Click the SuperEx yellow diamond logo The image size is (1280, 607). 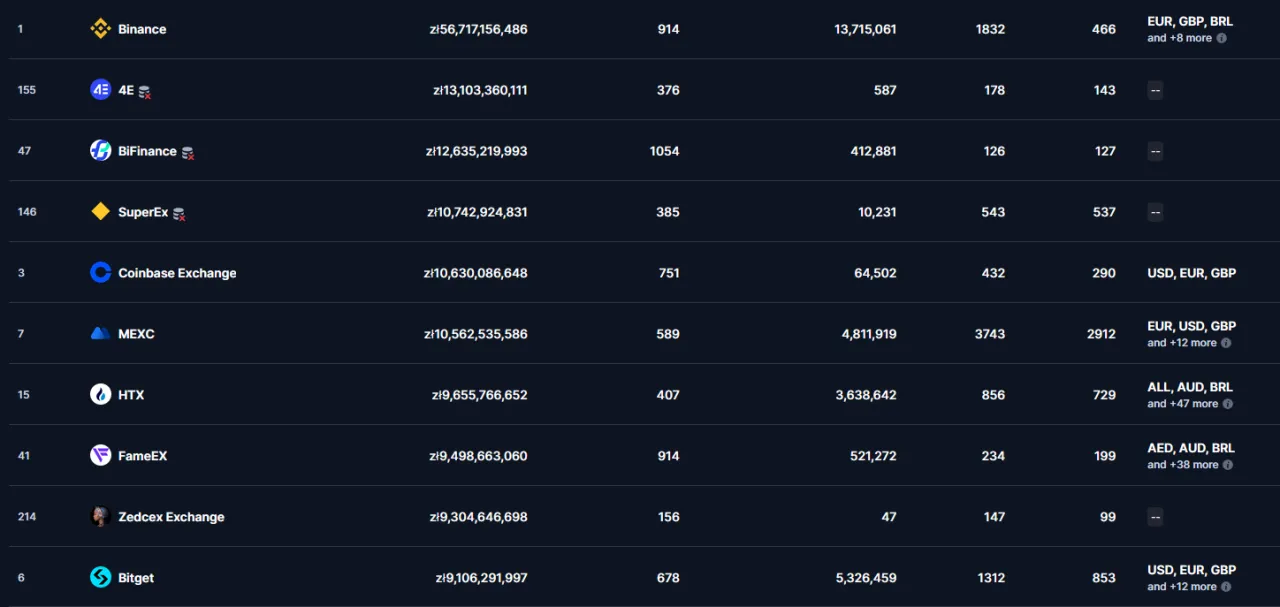pyautogui.click(x=100, y=212)
